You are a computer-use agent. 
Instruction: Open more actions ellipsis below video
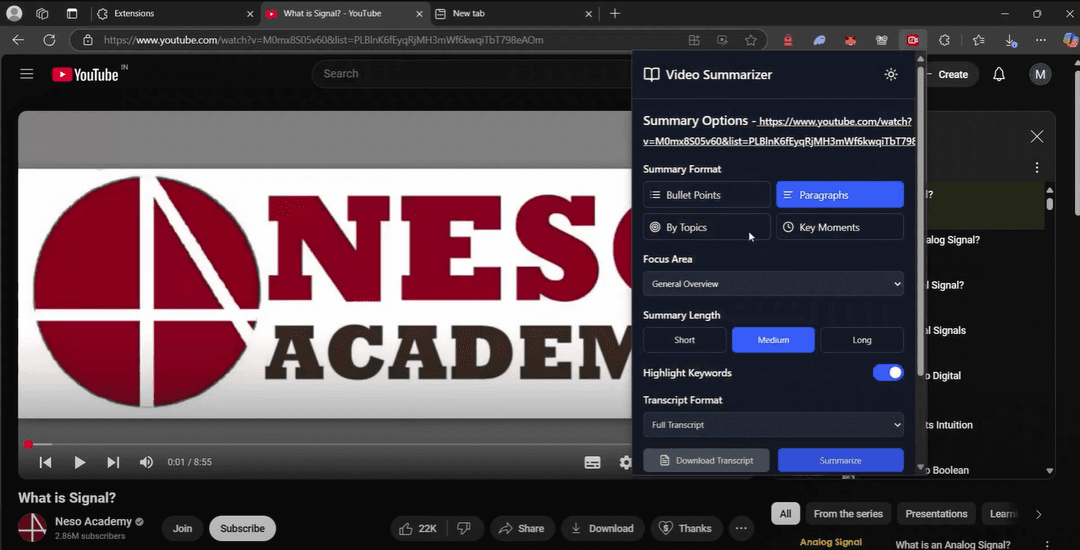pos(741,529)
